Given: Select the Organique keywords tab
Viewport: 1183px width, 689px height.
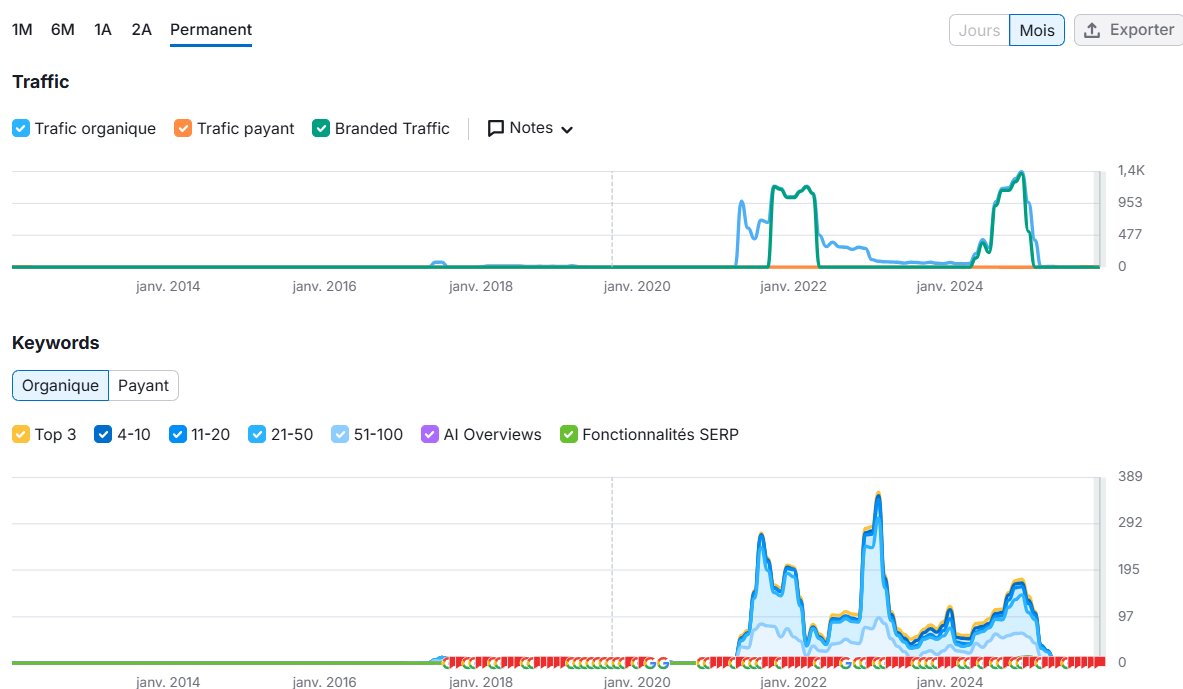Looking at the screenshot, I should click(x=60, y=386).
